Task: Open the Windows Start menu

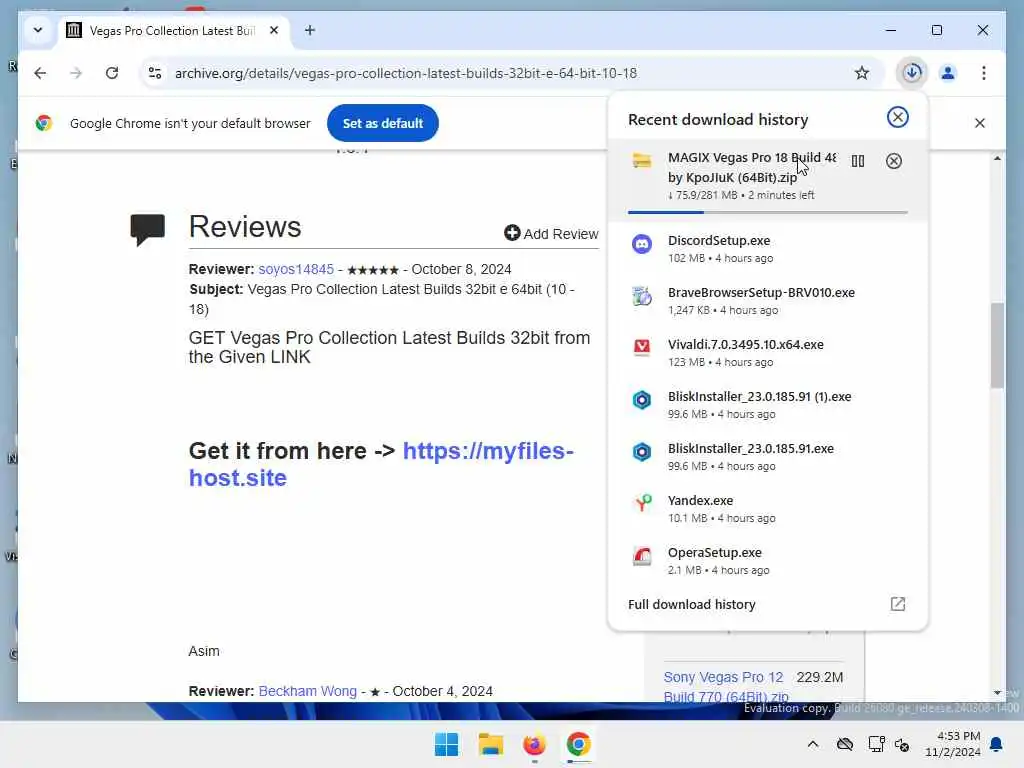Action: 447,744
